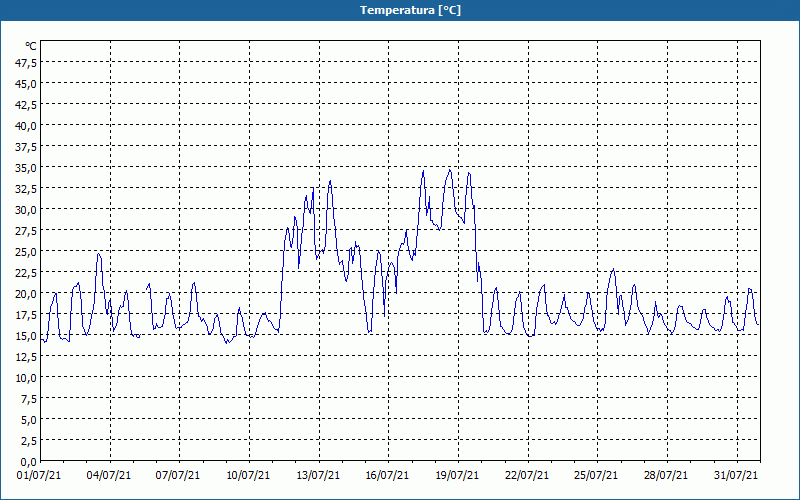Viewport: 800px width, 500px height.
Task: Click the 16/07/21 date label
Action: click(x=387, y=476)
